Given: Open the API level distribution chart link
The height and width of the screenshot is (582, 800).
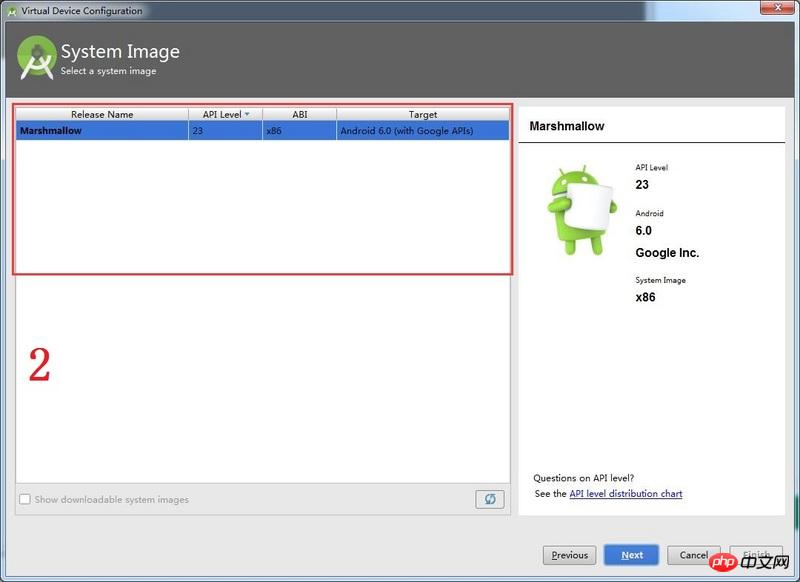Looking at the screenshot, I should (x=626, y=493).
